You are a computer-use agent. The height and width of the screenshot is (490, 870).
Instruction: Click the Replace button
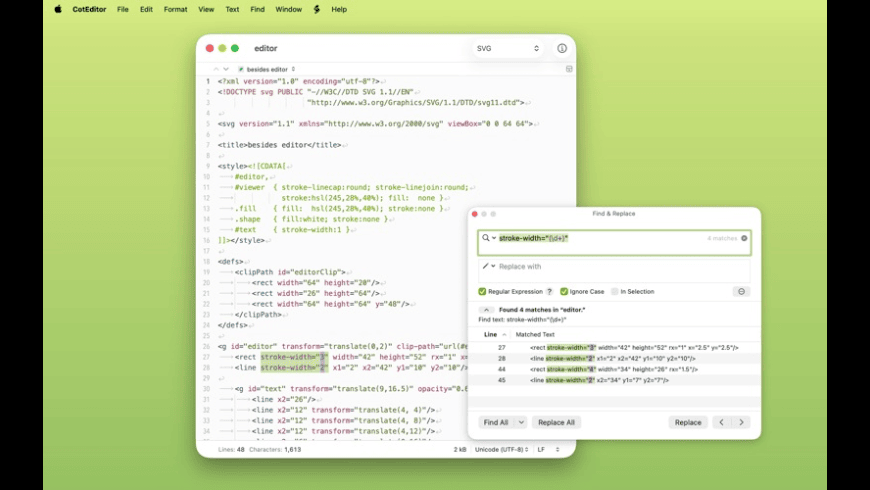click(687, 422)
